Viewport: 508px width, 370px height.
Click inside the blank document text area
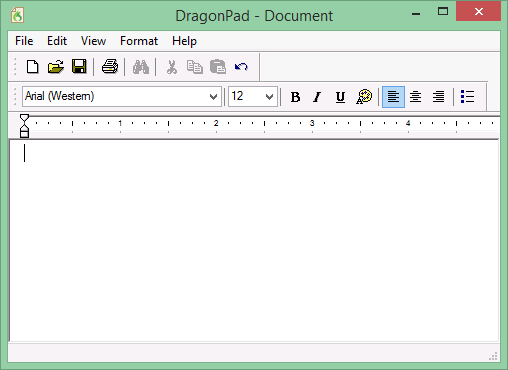pyautogui.click(x=254, y=241)
